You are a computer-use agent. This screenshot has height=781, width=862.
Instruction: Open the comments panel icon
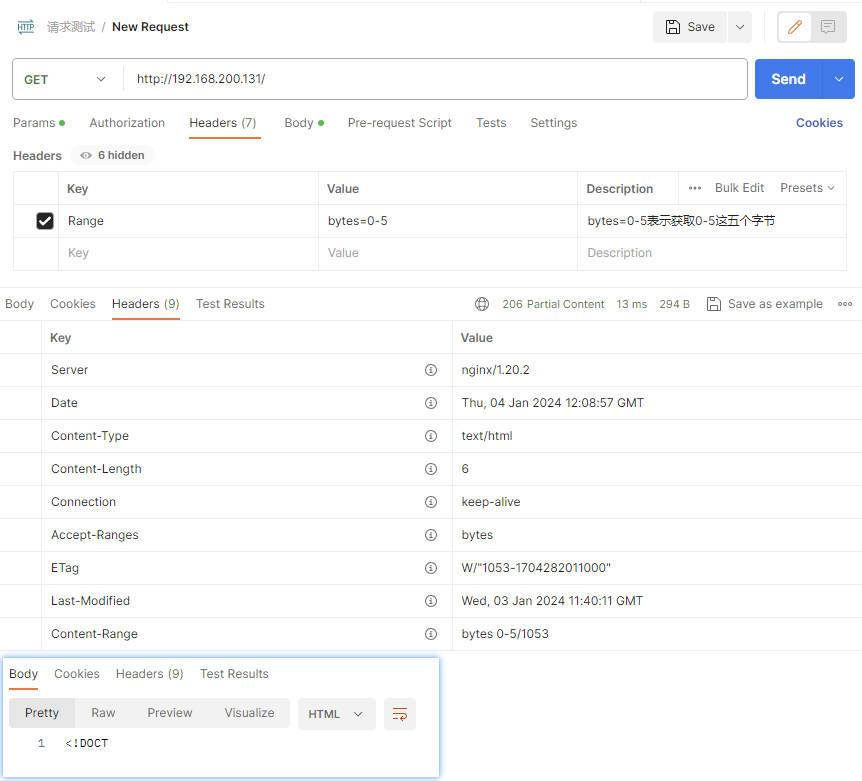(828, 27)
